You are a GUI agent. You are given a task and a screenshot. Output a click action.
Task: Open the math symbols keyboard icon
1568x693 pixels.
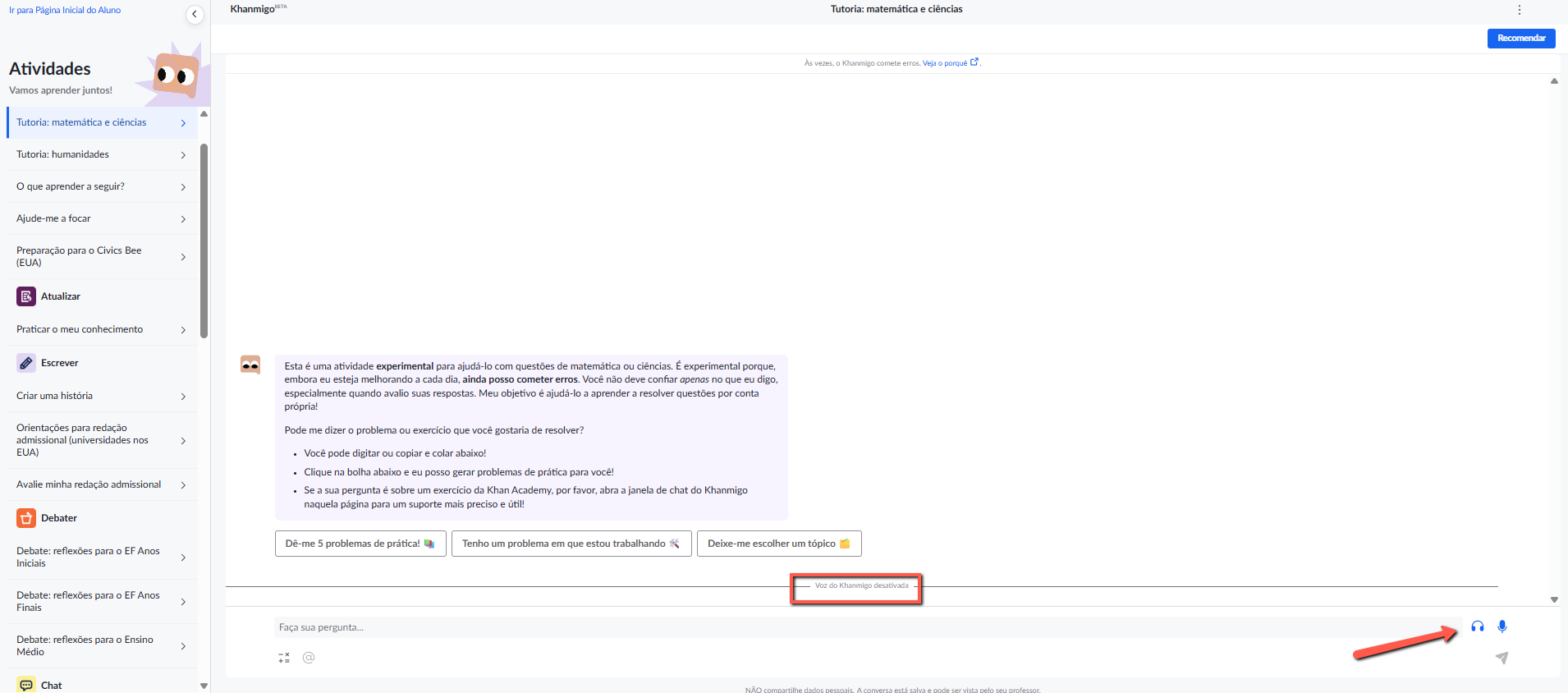[x=284, y=658]
